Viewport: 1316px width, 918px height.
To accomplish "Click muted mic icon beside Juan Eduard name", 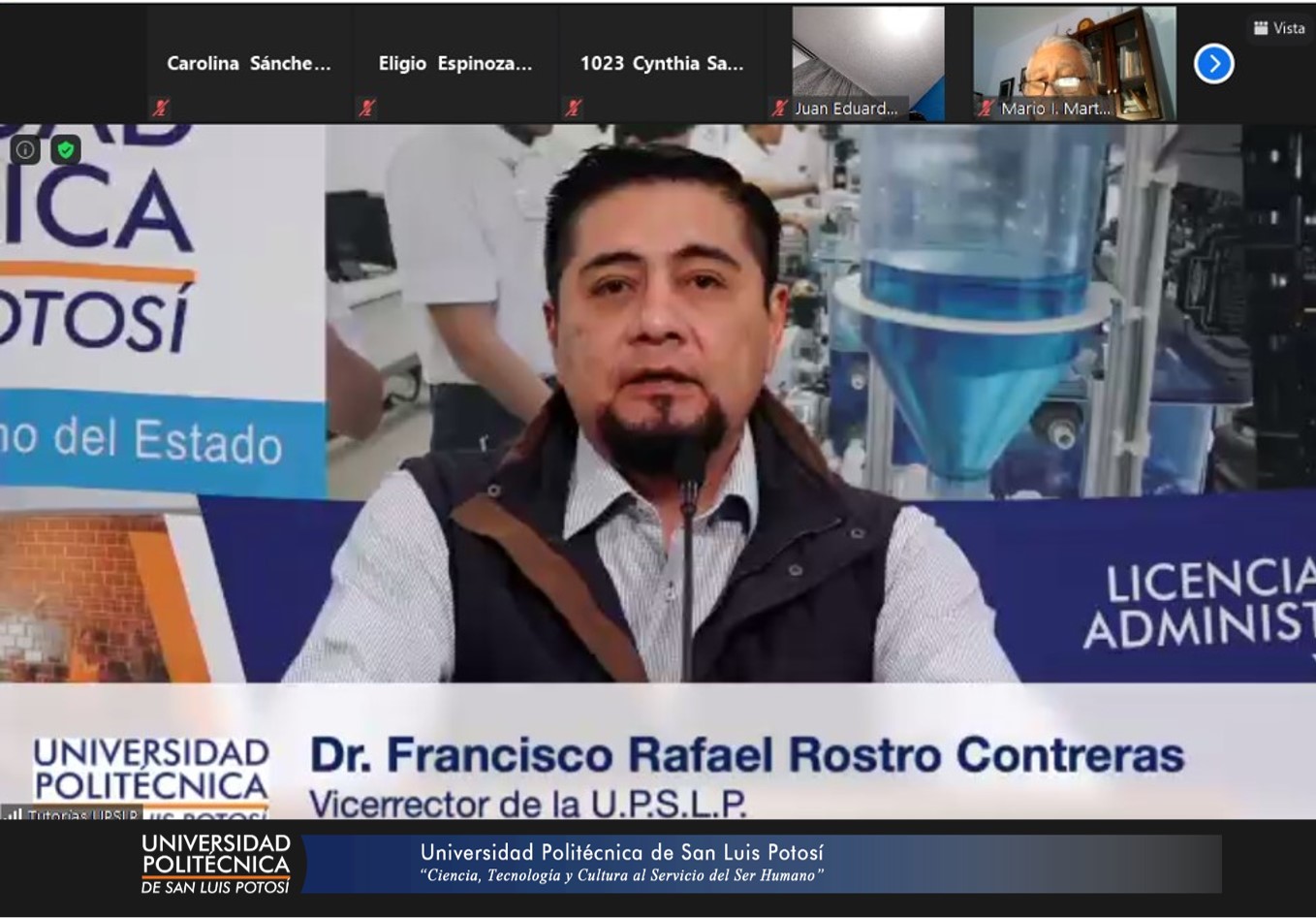I will (x=780, y=108).
